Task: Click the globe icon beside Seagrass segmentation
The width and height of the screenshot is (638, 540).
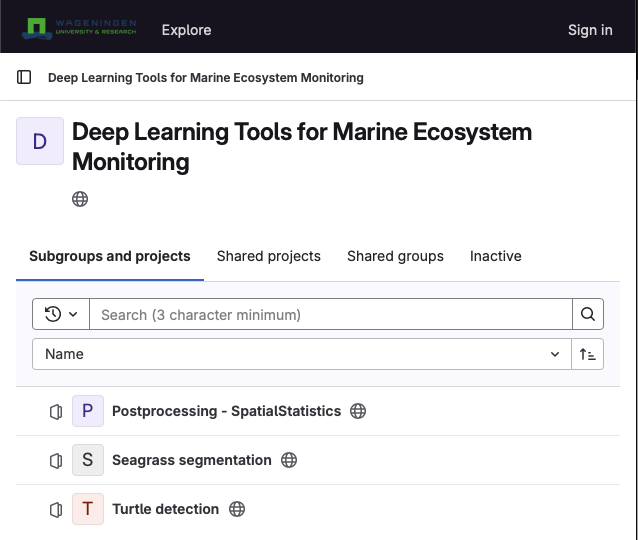Action: point(289,460)
